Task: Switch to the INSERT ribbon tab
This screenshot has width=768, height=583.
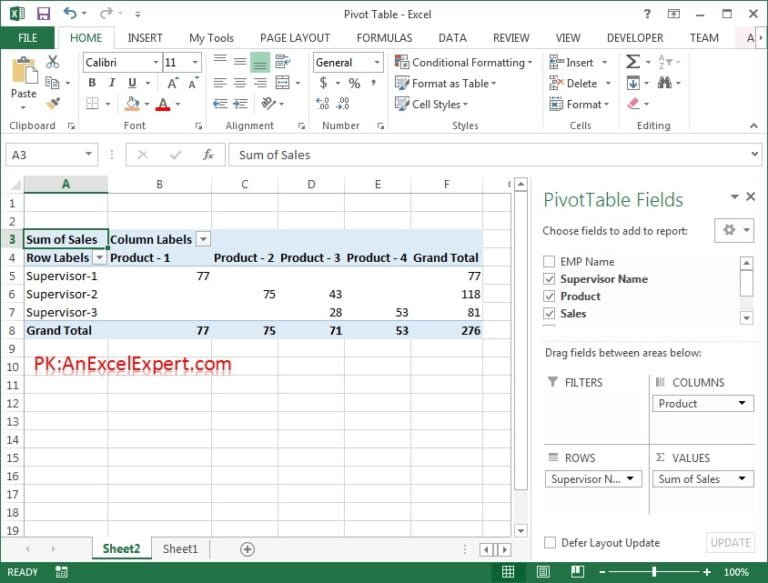Action: pyautogui.click(x=145, y=38)
